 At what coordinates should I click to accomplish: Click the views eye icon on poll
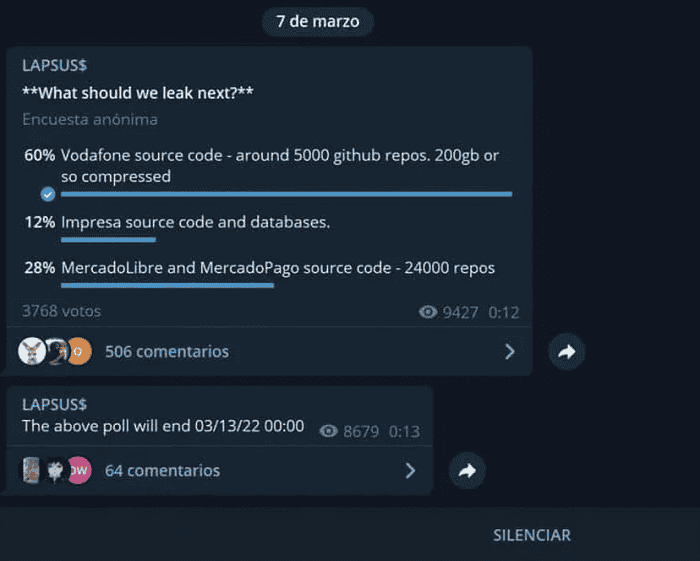pyautogui.click(x=428, y=312)
